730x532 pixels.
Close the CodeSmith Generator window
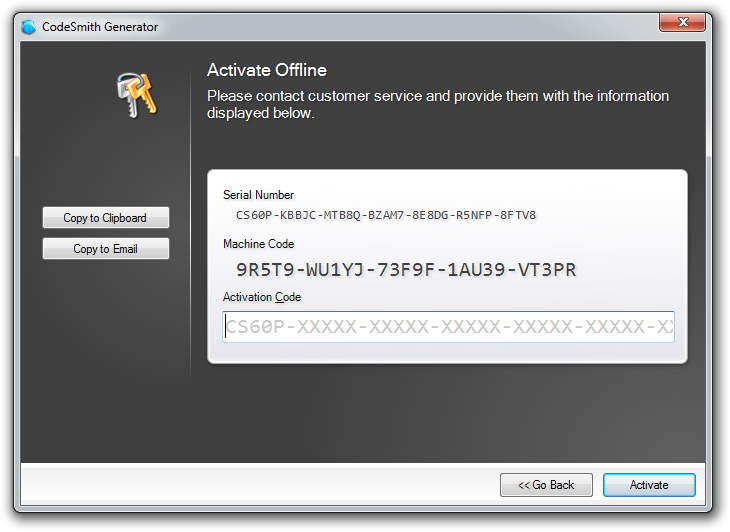[x=682, y=22]
